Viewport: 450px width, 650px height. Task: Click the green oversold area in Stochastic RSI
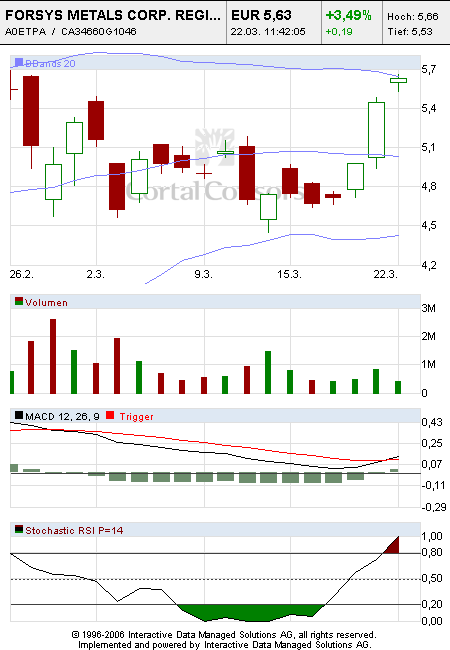252,613
